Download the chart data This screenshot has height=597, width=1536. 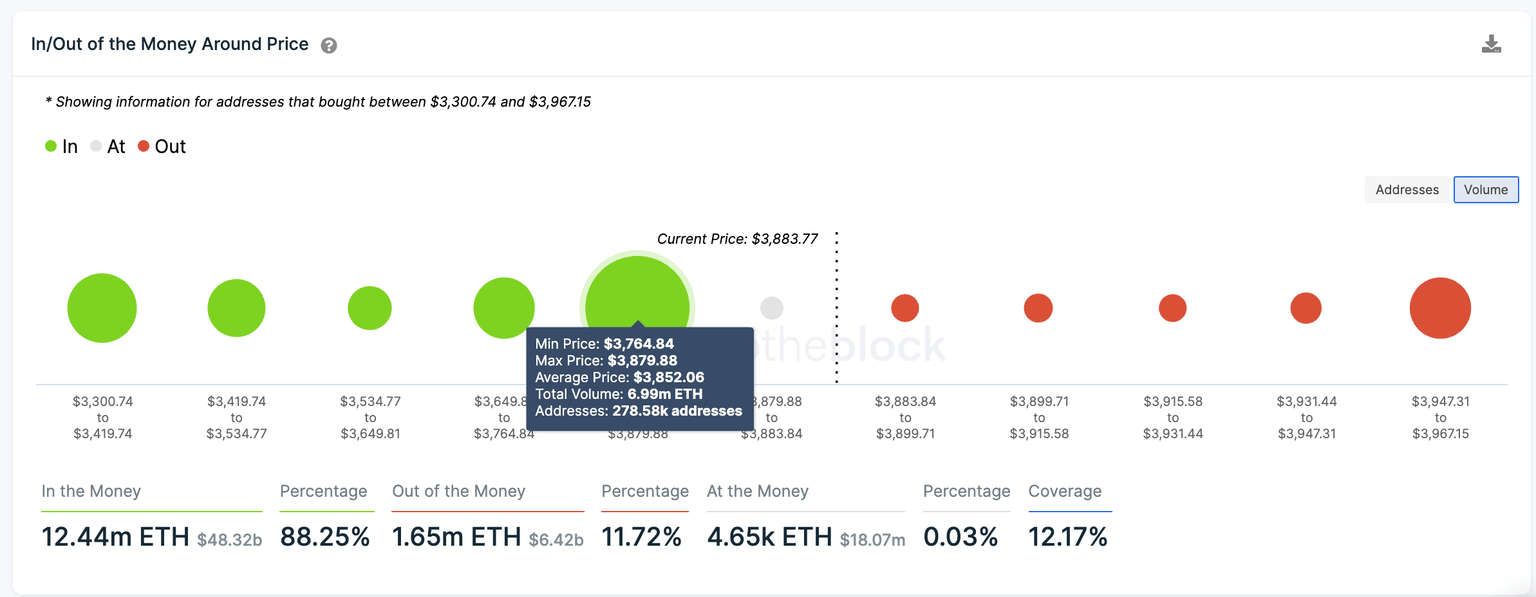coord(1491,44)
